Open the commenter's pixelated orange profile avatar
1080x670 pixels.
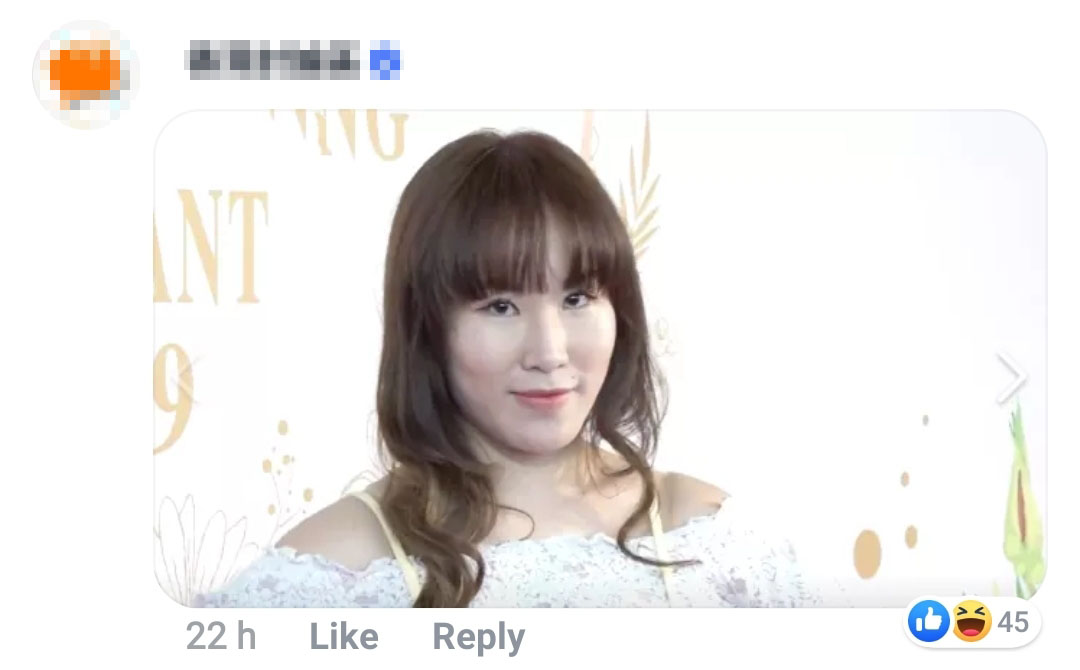point(86,74)
